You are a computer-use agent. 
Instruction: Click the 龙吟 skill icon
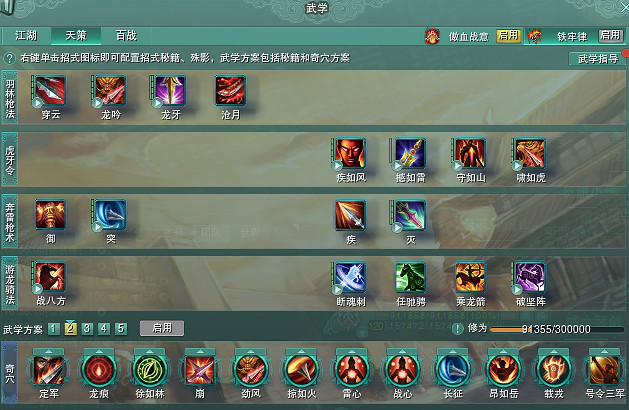point(110,91)
